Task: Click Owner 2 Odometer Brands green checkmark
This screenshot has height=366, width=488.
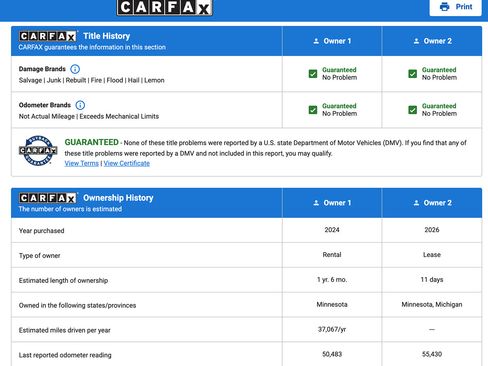Action: tap(413, 110)
